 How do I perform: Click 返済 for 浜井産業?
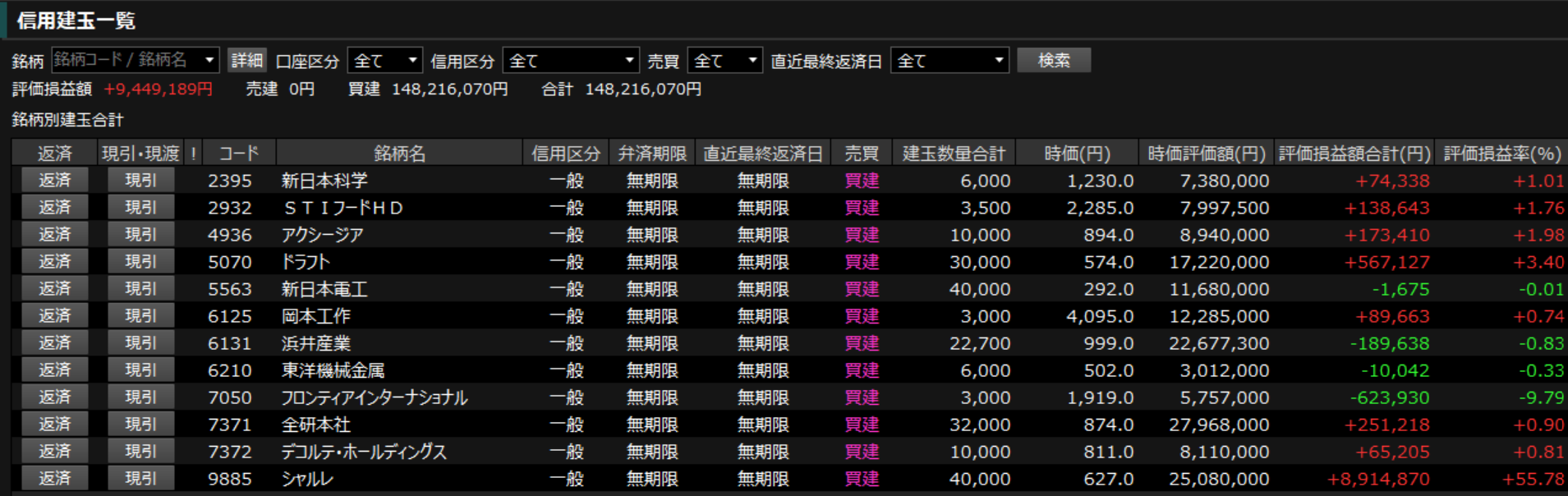tap(54, 342)
